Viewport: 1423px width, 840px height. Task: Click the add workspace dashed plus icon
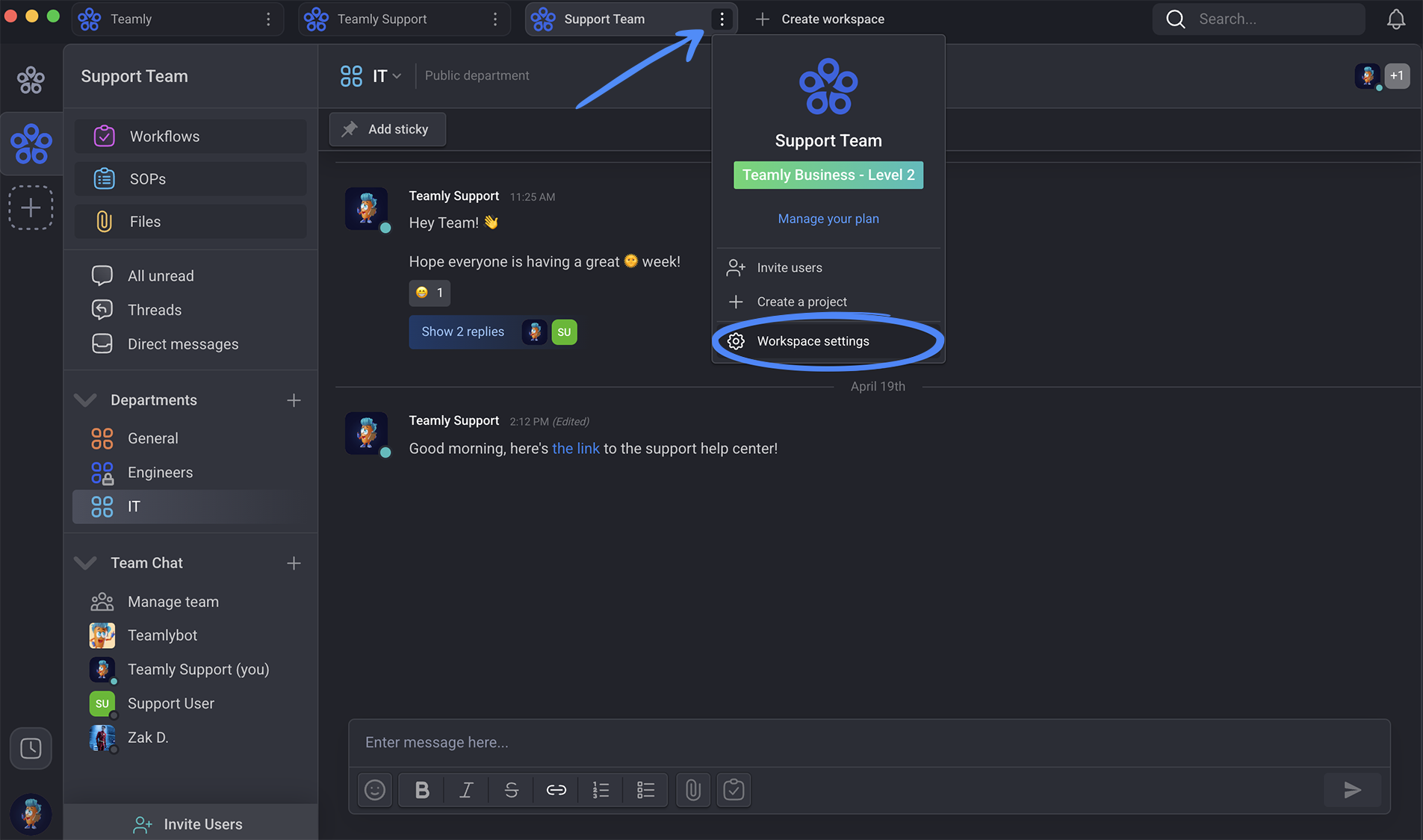(31, 208)
